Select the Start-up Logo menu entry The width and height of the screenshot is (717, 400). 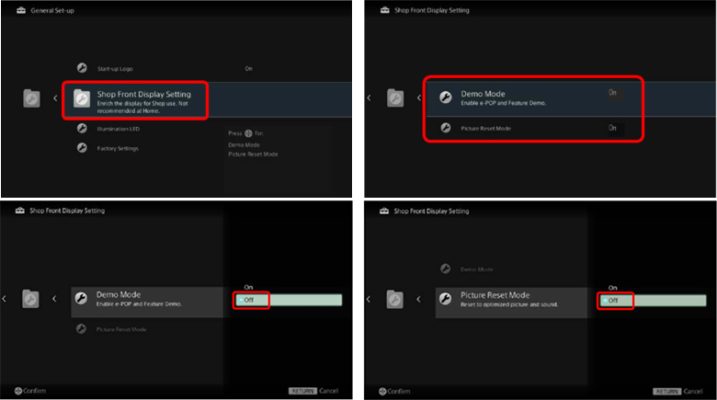coord(115,69)
